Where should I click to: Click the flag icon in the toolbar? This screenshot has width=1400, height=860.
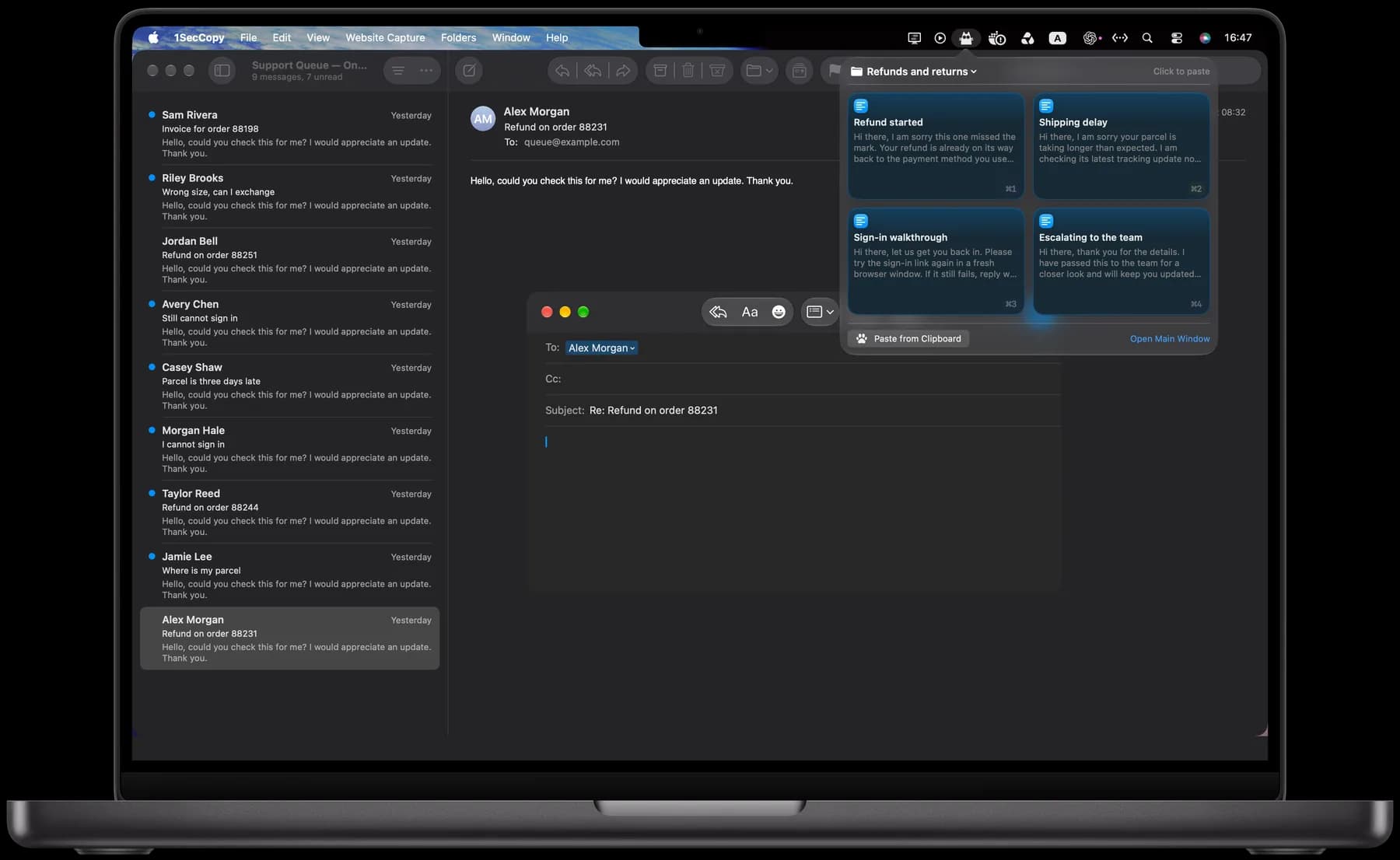coord(835,71)
